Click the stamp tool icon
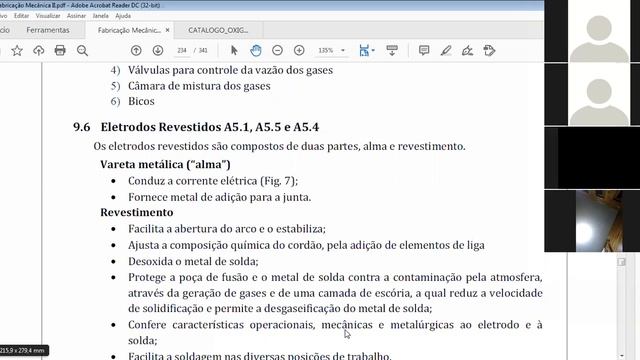The height and width of the screenshot is (360, 640). tap(489, 51)
